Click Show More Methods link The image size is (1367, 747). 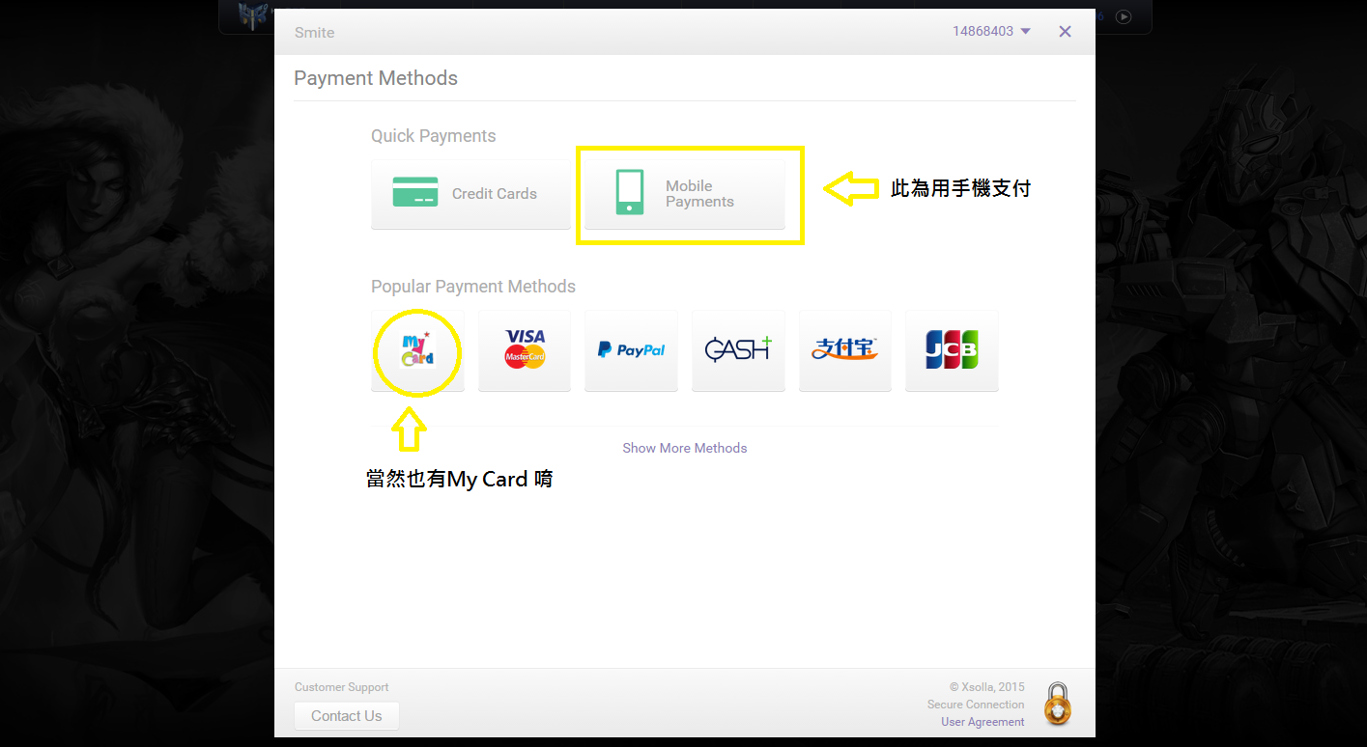[x=685, y=448]
